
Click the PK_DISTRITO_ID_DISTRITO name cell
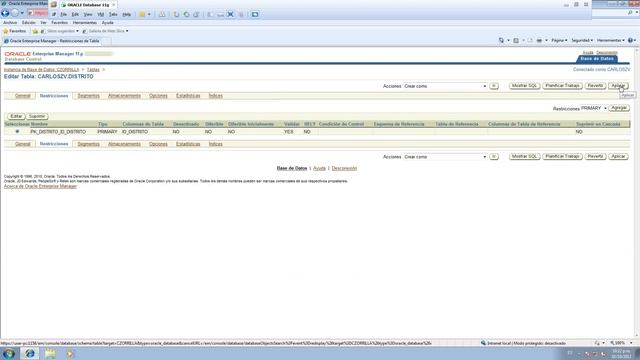[x=58, y=132]
